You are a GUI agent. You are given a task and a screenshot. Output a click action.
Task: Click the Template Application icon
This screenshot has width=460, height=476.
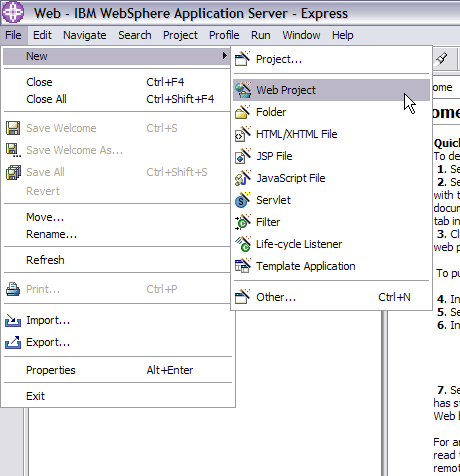tap(242, 266)
